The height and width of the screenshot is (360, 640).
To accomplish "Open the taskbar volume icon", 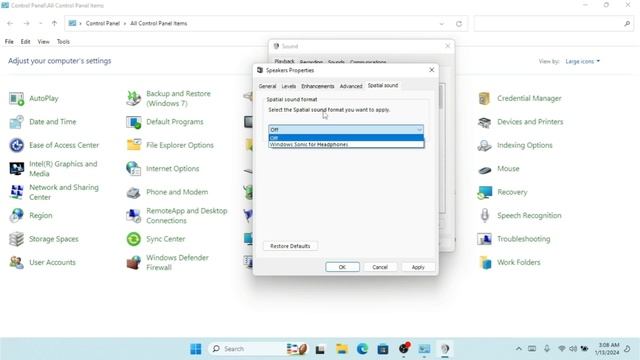I will point(573,349).
